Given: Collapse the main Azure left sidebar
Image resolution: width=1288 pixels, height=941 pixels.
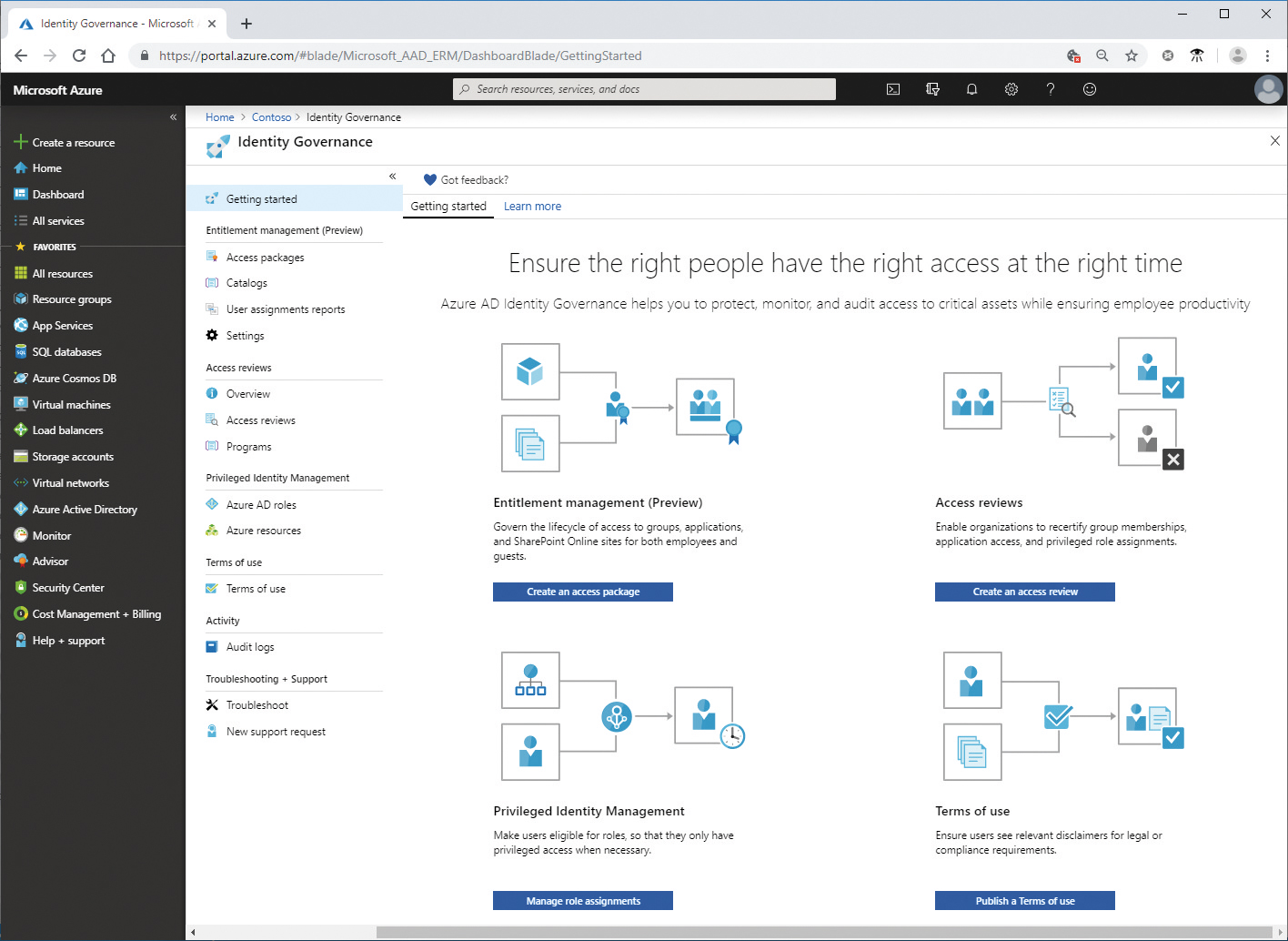Looking at the screenshot, I should [x=173, y=117].
